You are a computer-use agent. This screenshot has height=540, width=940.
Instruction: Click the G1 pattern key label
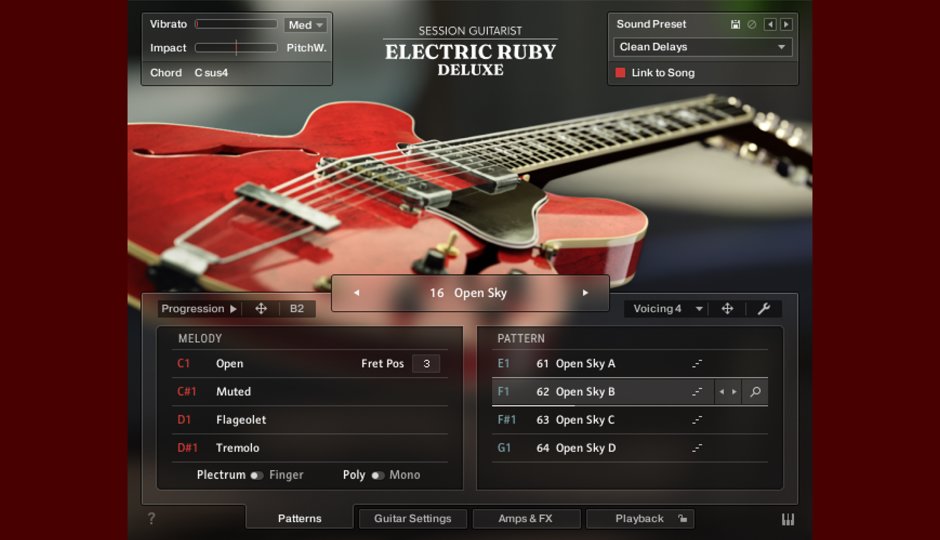coord(504,448)
